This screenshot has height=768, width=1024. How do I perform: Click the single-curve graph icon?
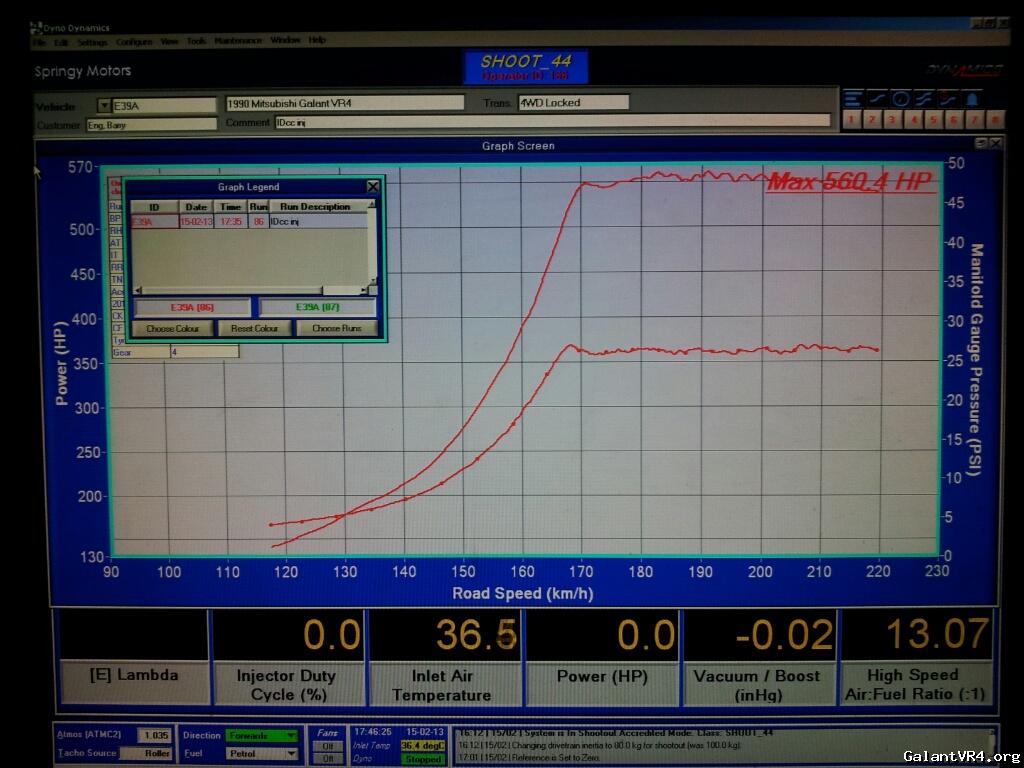(x=876, y=99)
